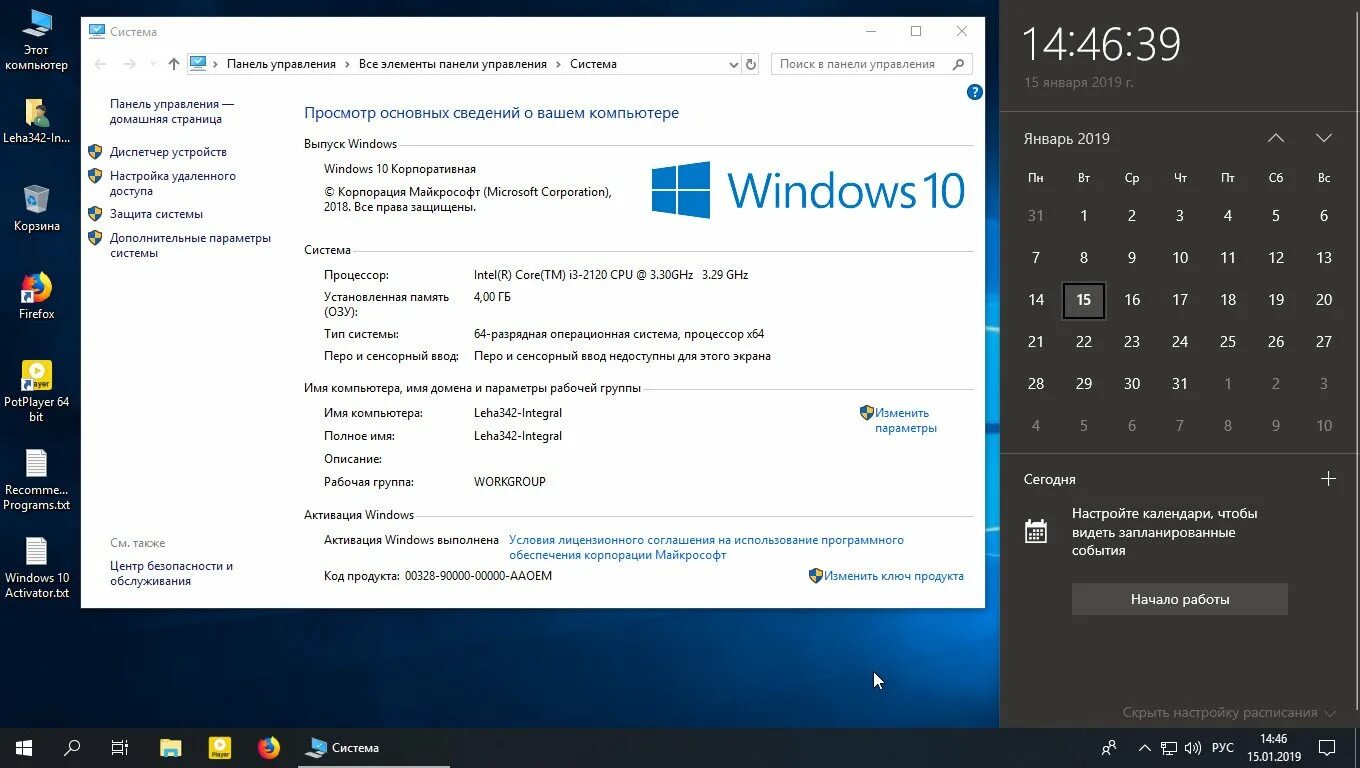
Task: Click the calendar icon beside Настройте календари
Action: click(x=1036, y=531)
